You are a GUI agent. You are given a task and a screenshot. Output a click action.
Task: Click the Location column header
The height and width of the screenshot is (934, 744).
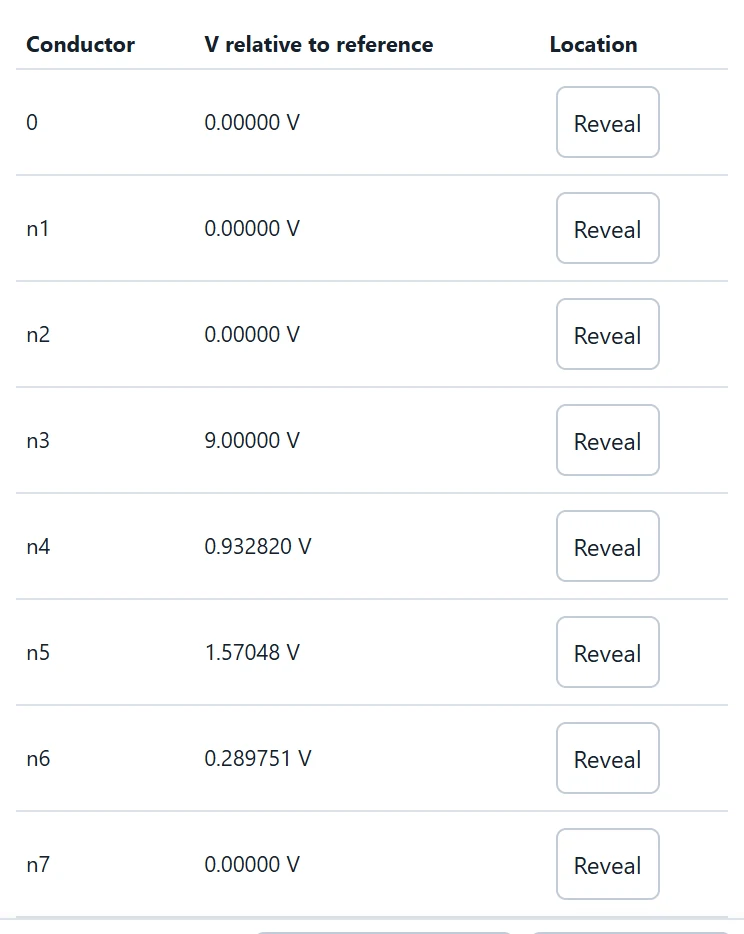tap(593, 45)
